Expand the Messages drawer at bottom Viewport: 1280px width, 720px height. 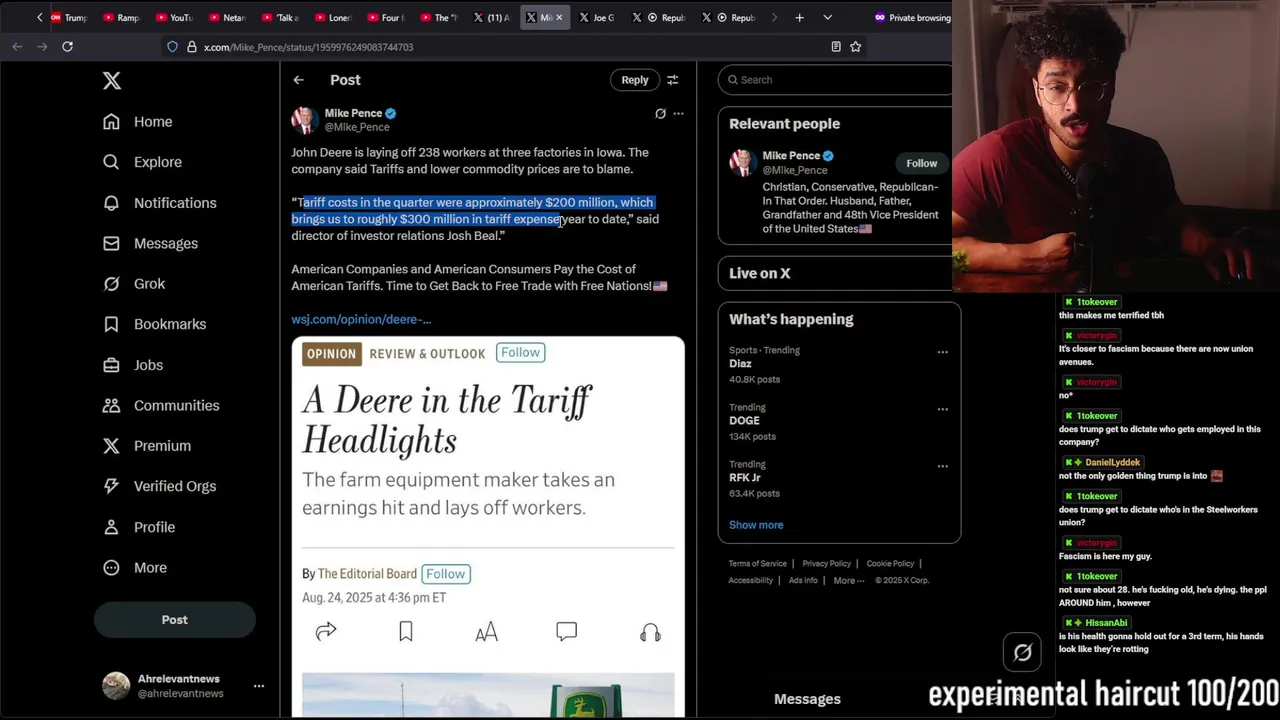coord(807,699)
